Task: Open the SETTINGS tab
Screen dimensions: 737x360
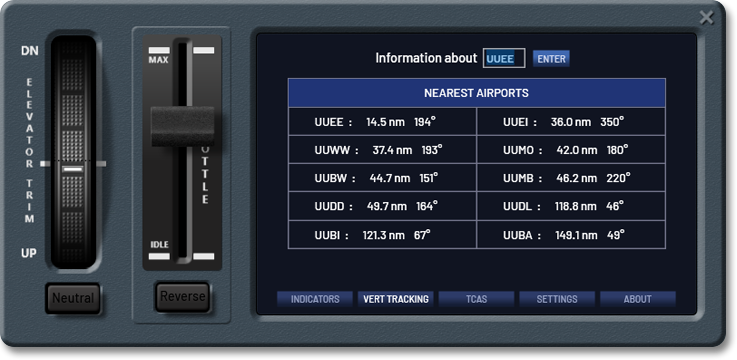Action: [x=557, y=299]
